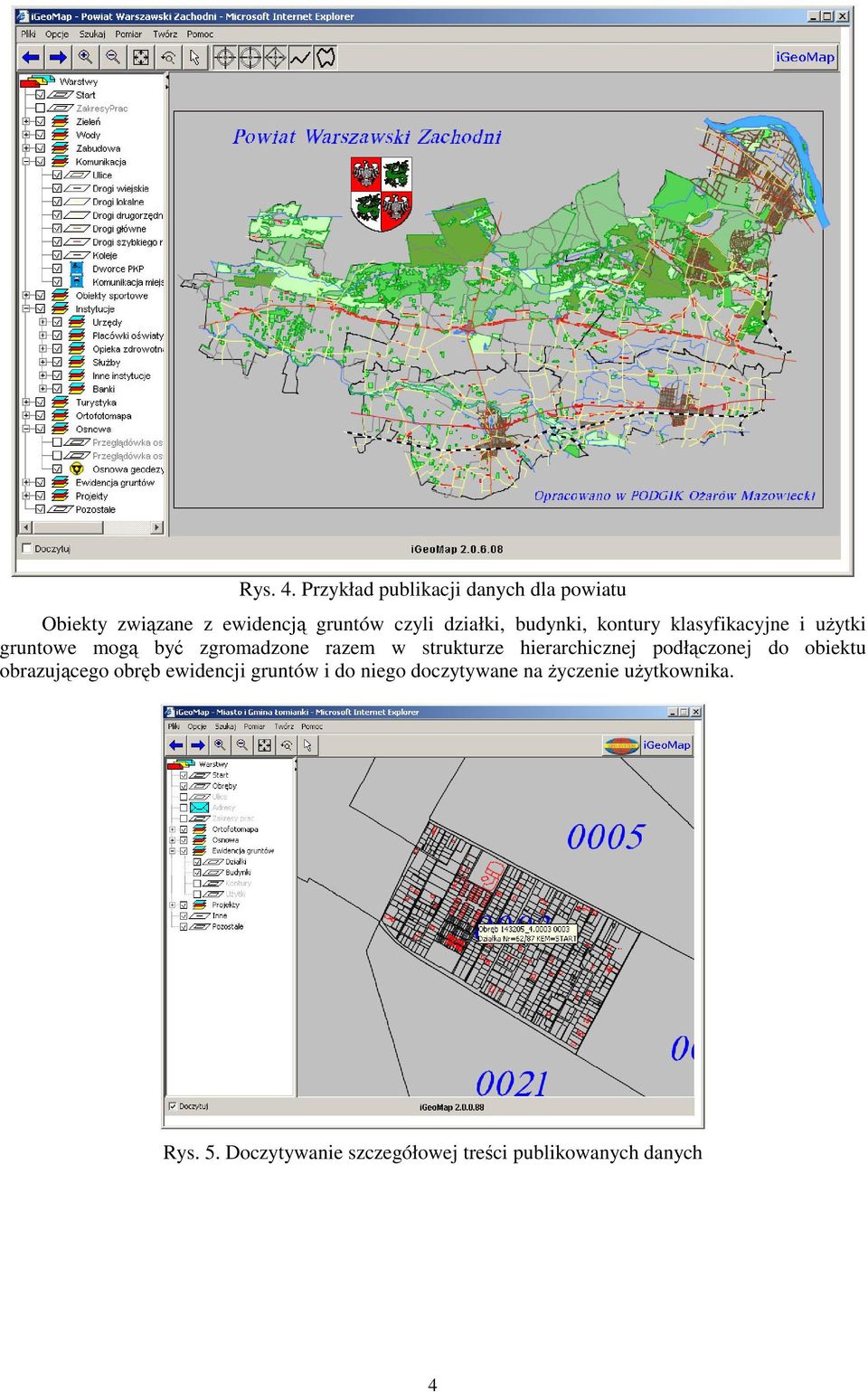Select zoom-out magnifier in Powiat window toolbar
Image resolution: width=868 pixels, height=1392 pixels.
(x=113, y=57)
